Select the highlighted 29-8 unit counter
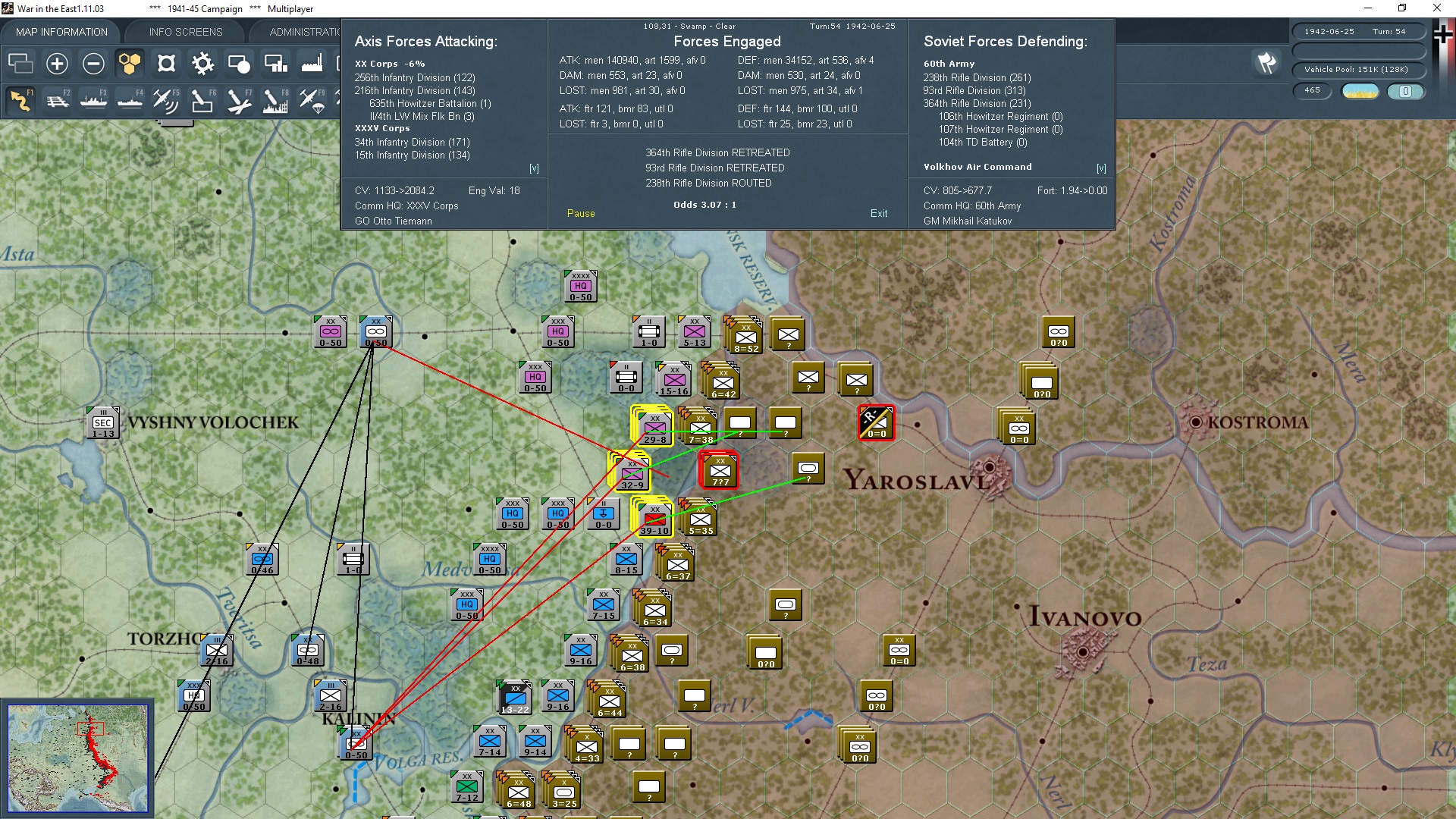The width and height of the screenshot is (1456, 819). [x=654, y=428]
